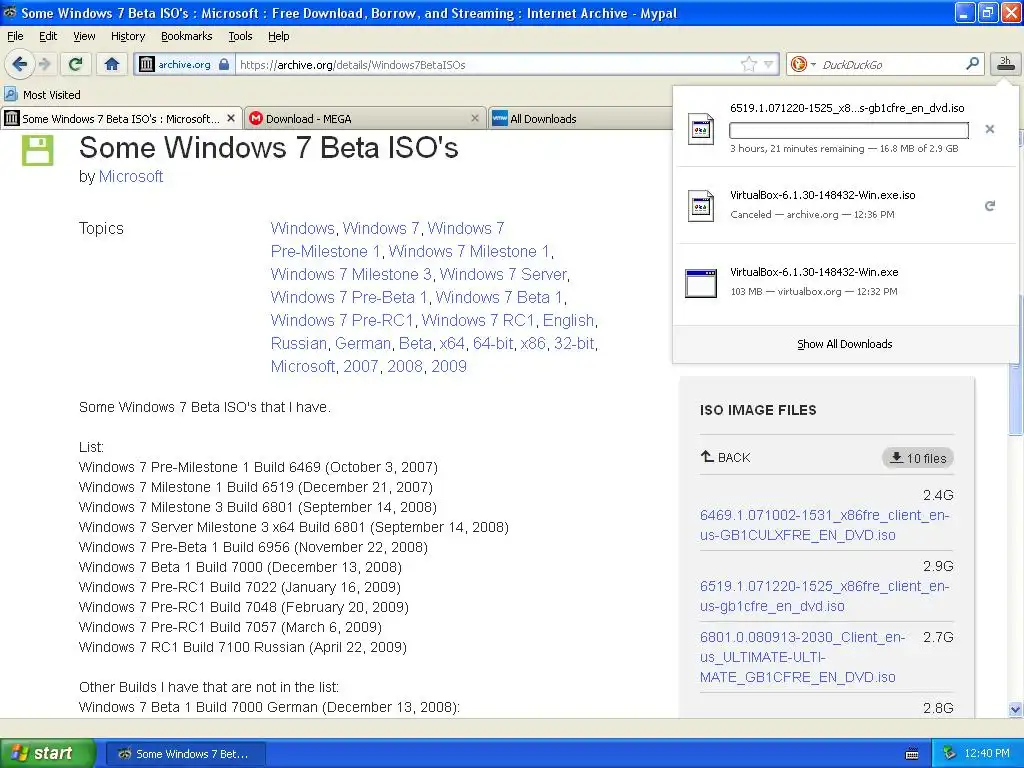Click the Forward arrow button
Viewport: 1024px width, 768px height.
[45, 64]
